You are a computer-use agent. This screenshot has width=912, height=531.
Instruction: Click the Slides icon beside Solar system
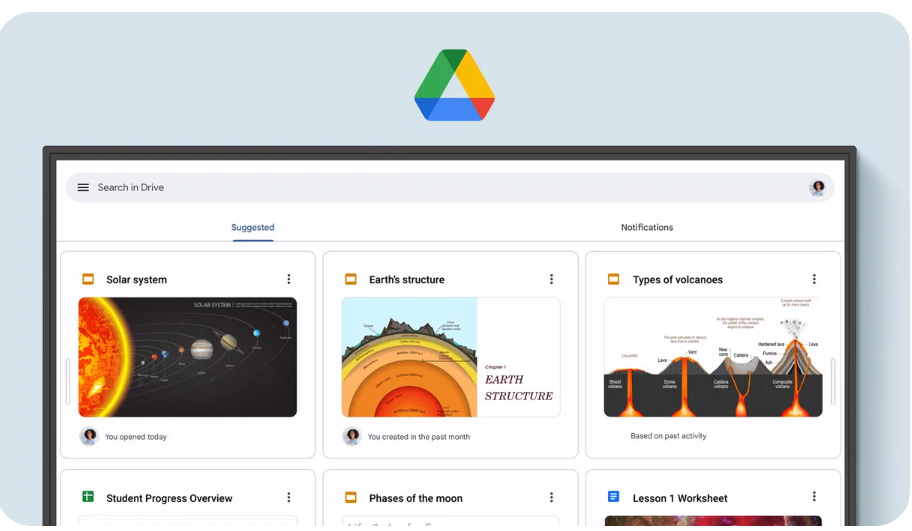click(x=88, y=280)
